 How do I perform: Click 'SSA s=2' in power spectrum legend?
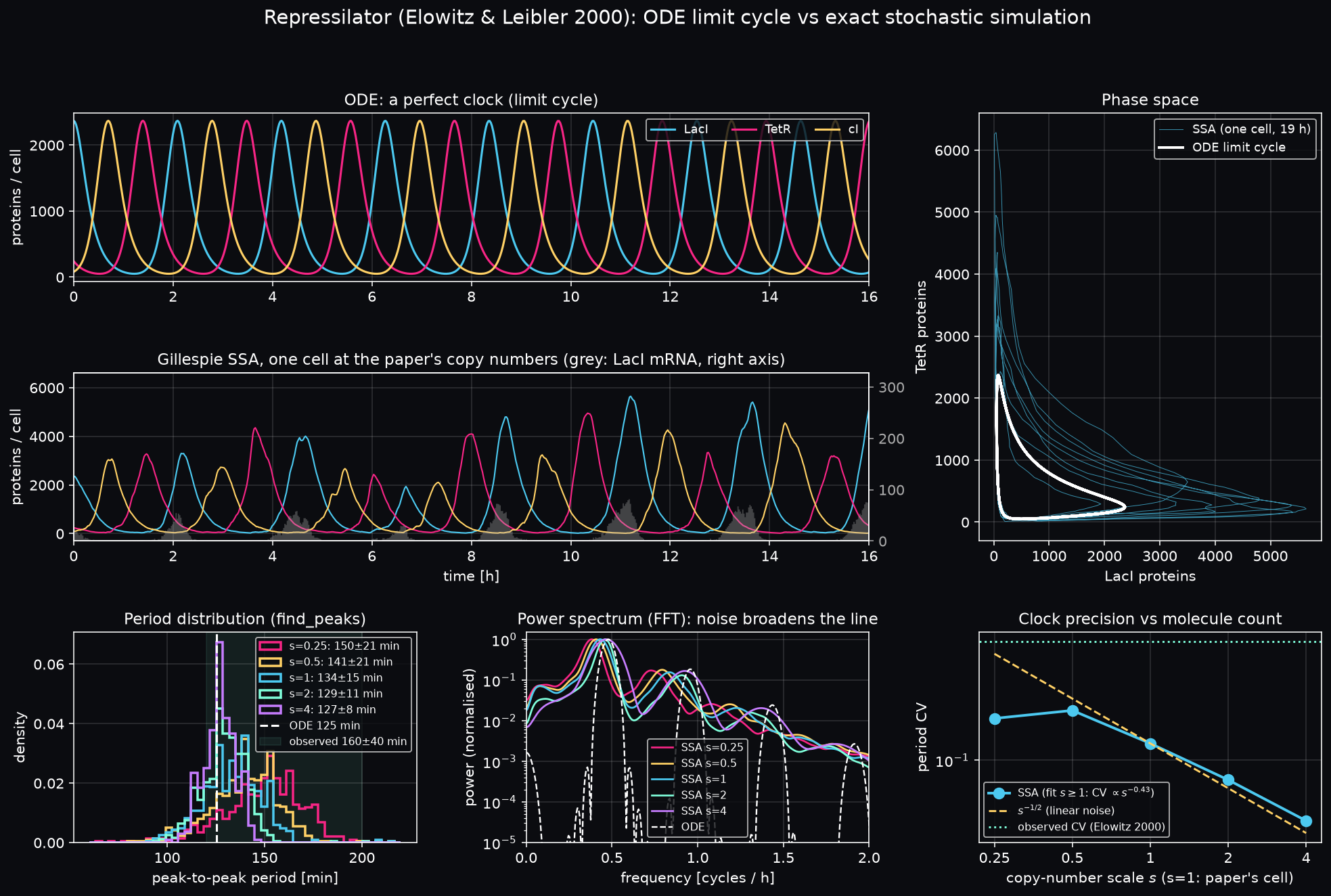[689, 794]
